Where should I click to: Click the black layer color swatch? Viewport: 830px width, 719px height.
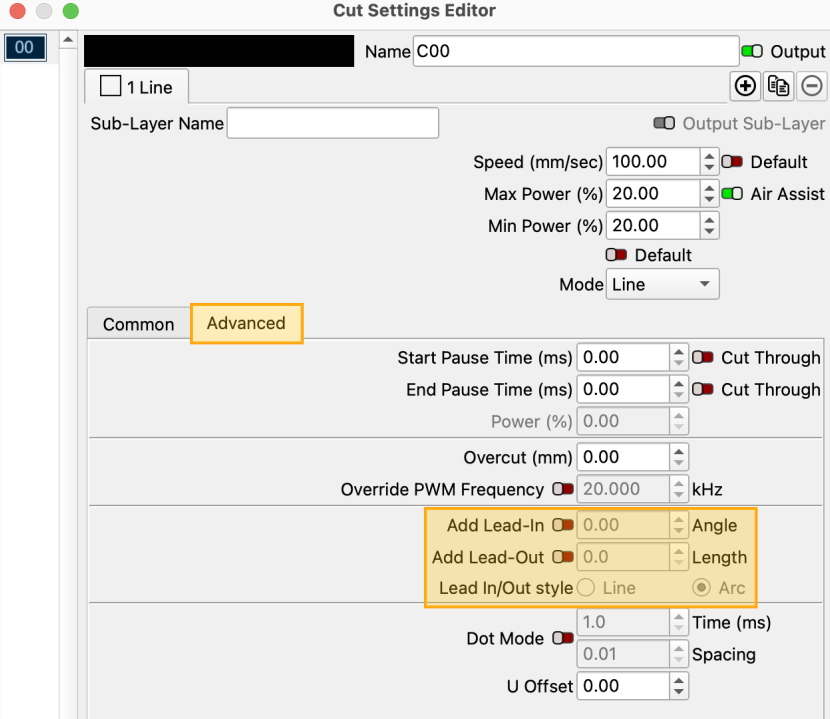tap(219, 52)
